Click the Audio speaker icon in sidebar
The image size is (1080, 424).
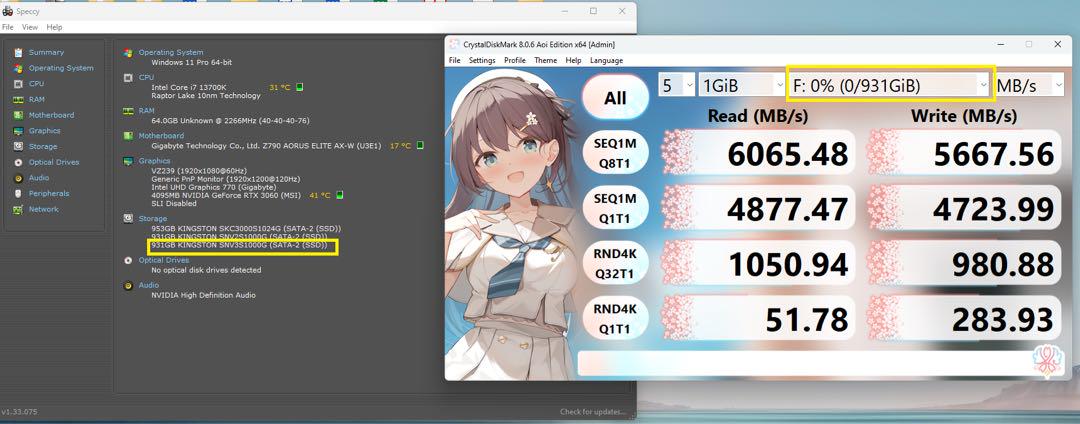pyautogui.click(x=18, y=178)
